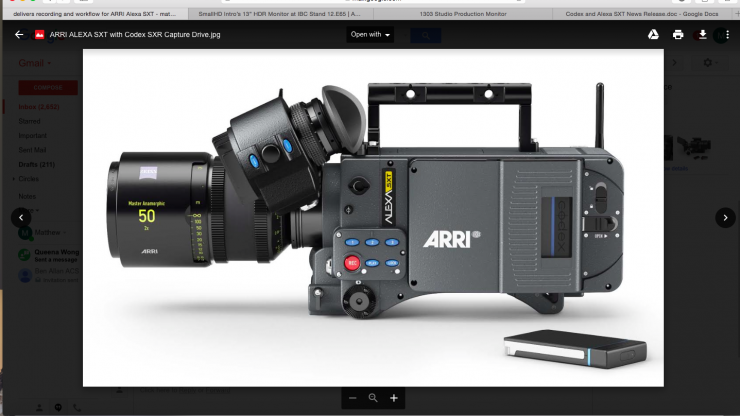Go to next attachment with right arrow

(724, 217)
